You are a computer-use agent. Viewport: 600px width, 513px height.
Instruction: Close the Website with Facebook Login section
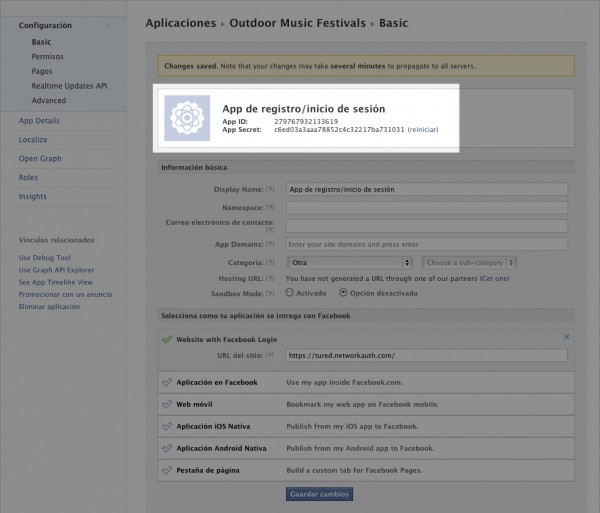click(566, 337)
